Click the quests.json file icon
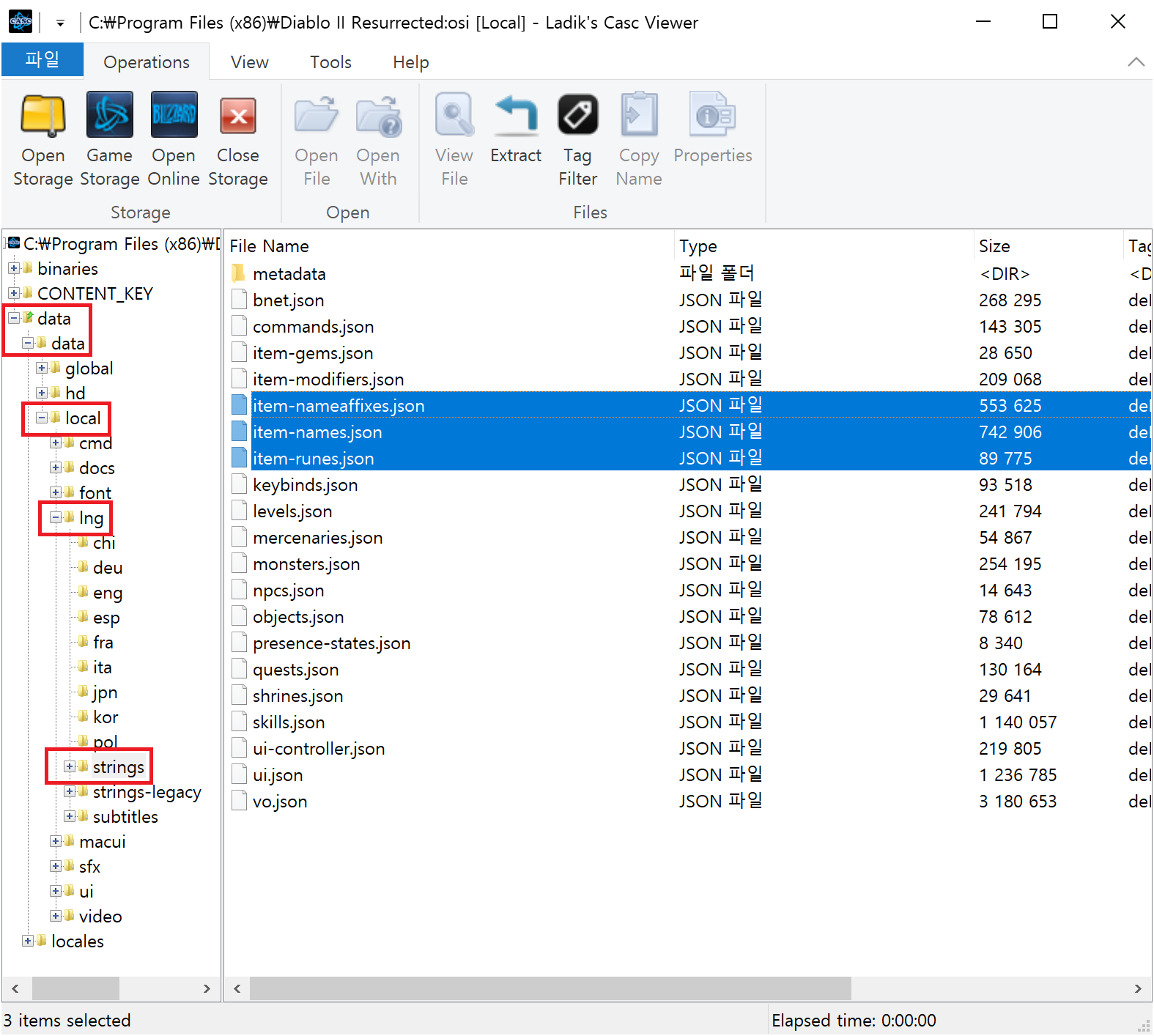Screen dimensions: 1154x1036 (x=239, y=669)
